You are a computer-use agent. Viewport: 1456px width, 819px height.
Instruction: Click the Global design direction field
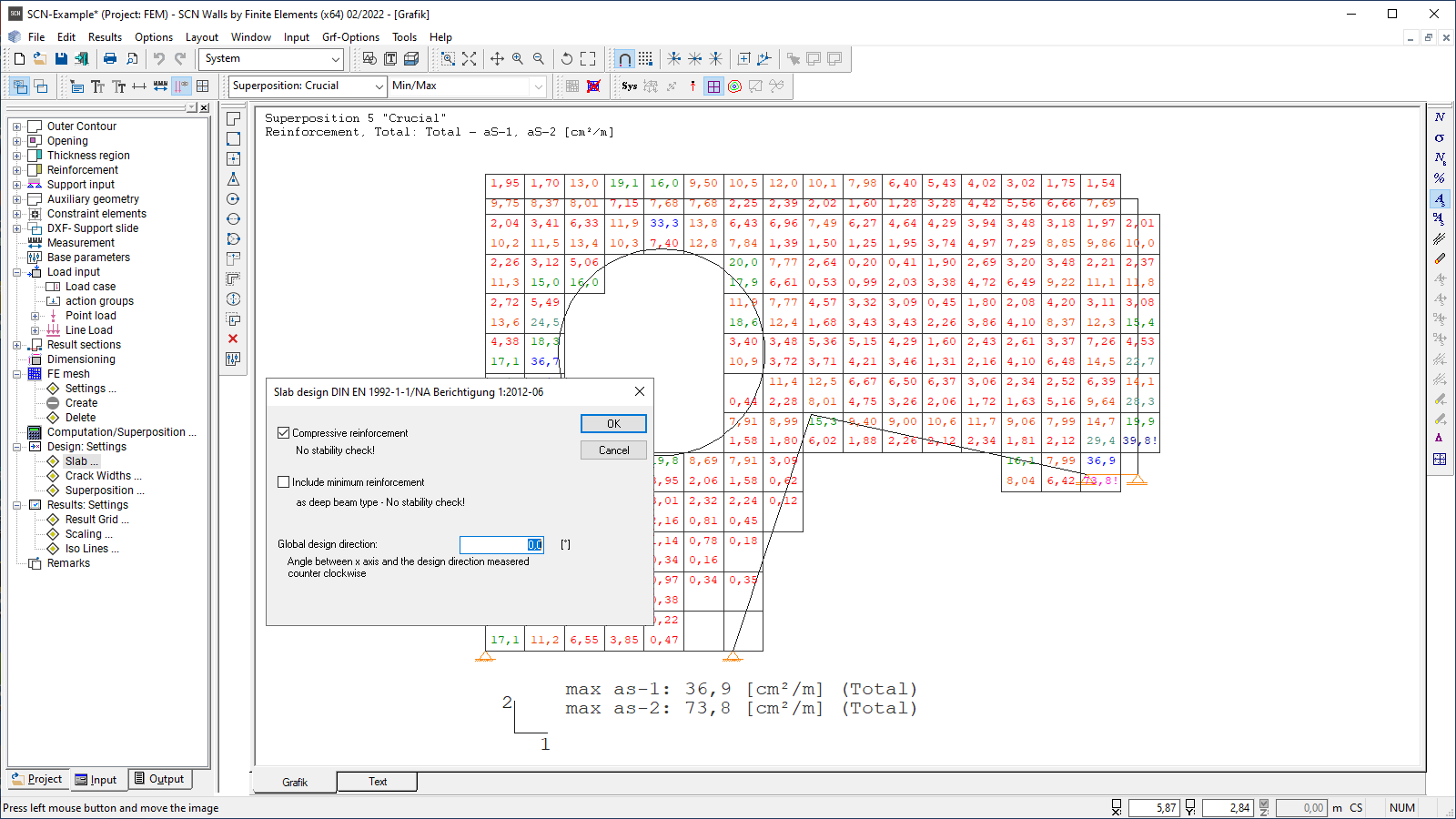point(501,545)
